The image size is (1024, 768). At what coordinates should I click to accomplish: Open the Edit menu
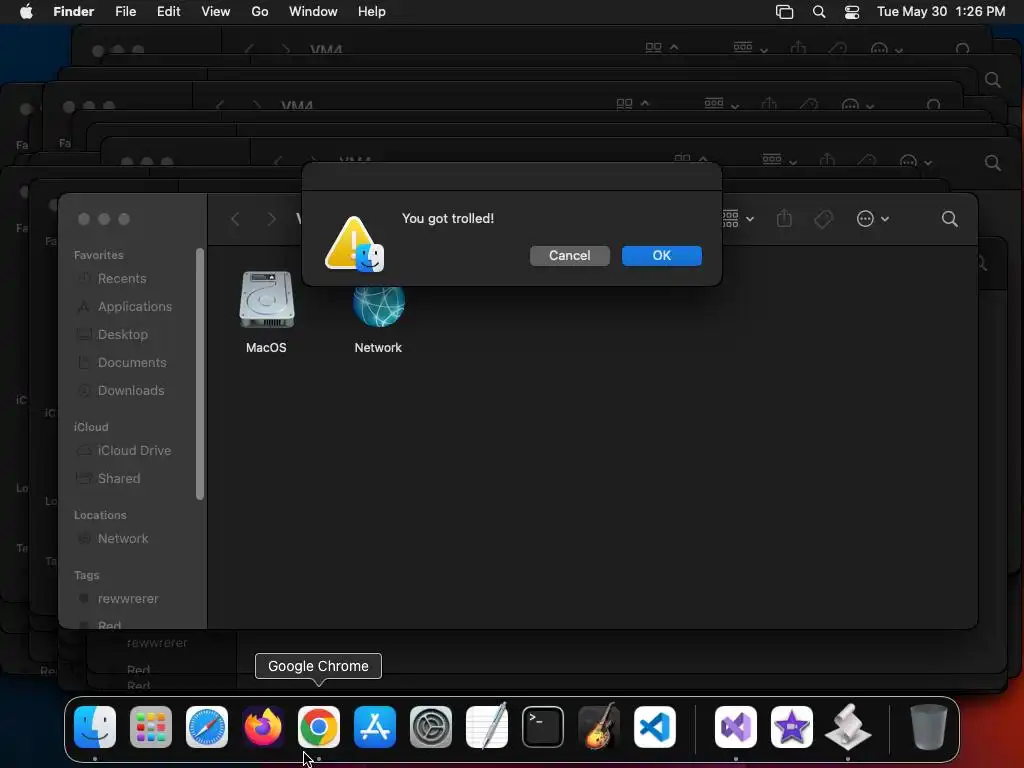click(x=168, y=12)
